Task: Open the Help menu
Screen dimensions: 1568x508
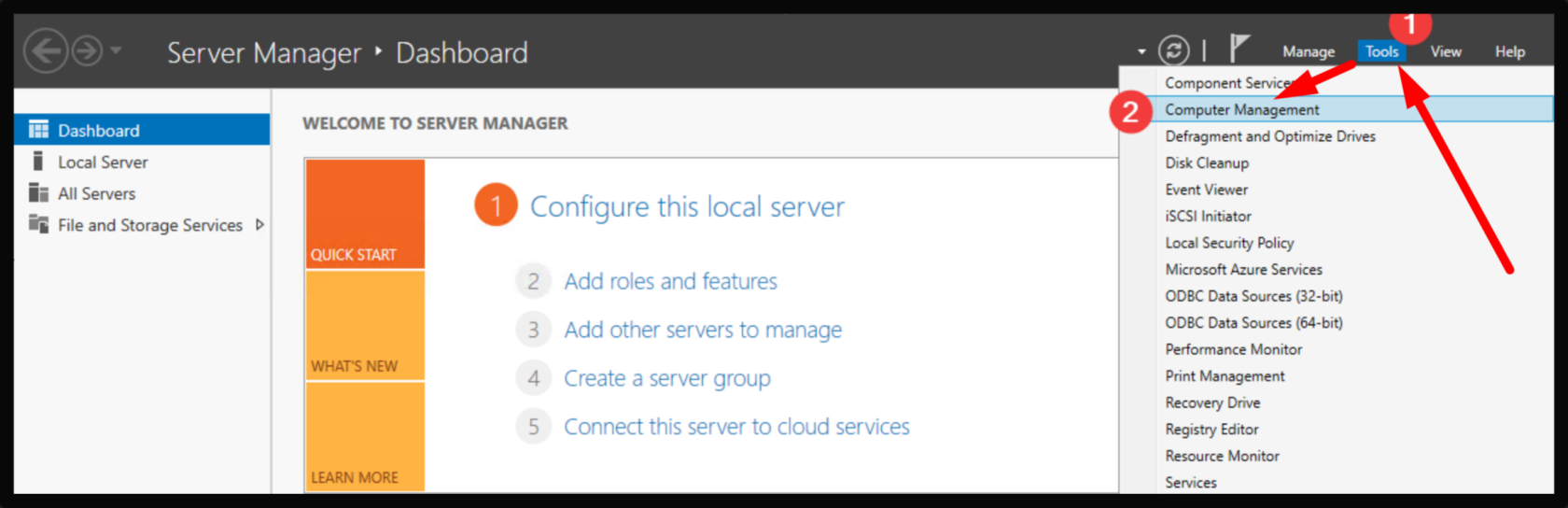Action: [x=1510, y=51]
